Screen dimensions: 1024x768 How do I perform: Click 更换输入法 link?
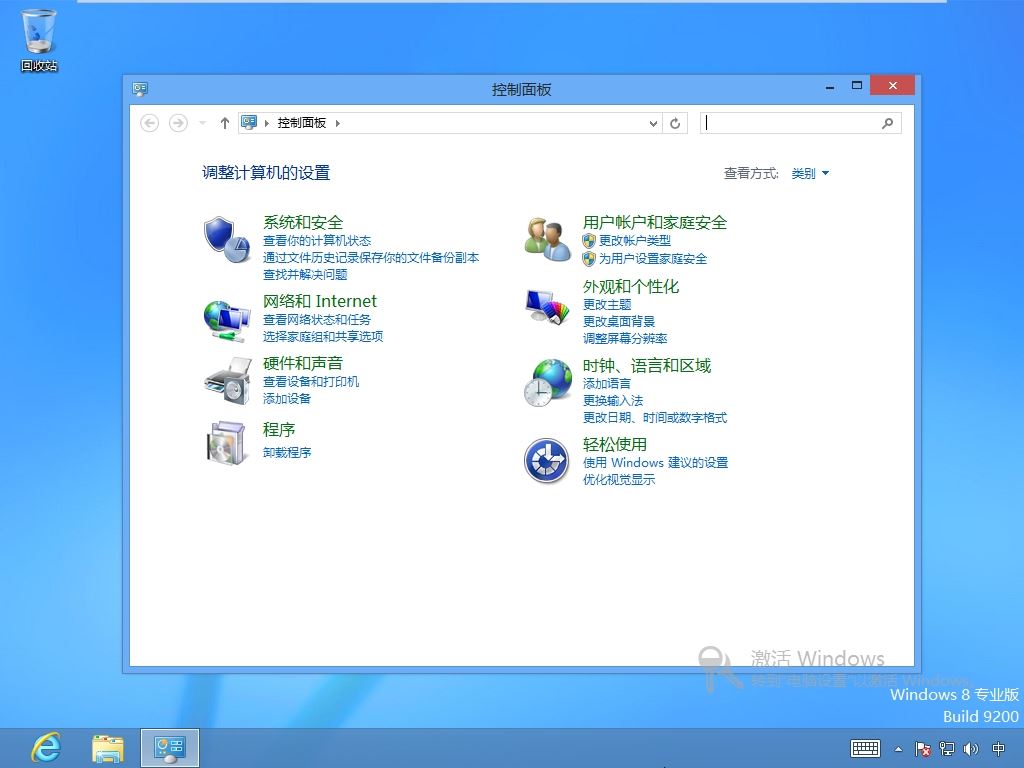click(613, 400)
